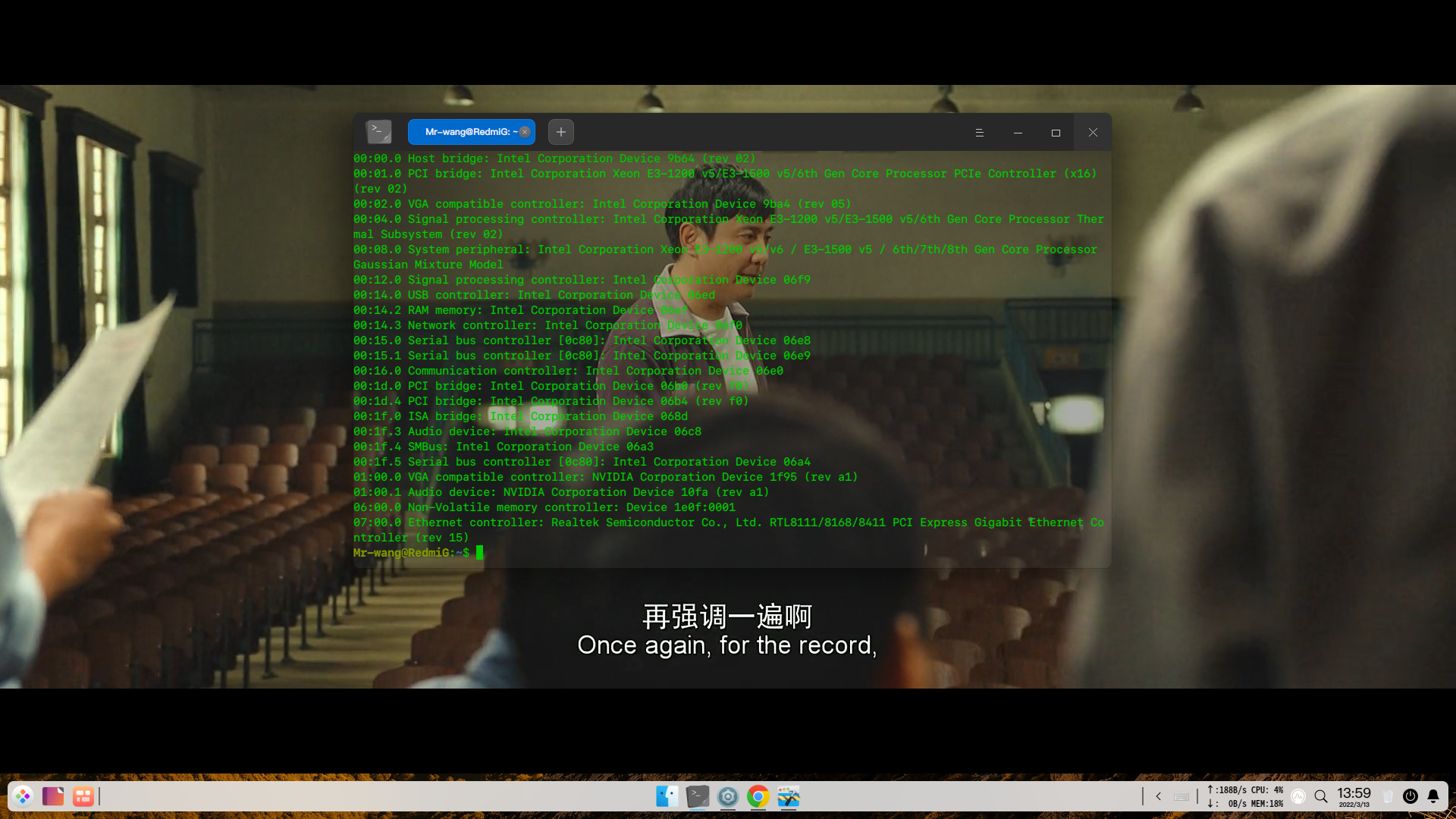The image size is (1456, 819).
Task: Open the system monitor from the tray
Action: [1298, 796]
